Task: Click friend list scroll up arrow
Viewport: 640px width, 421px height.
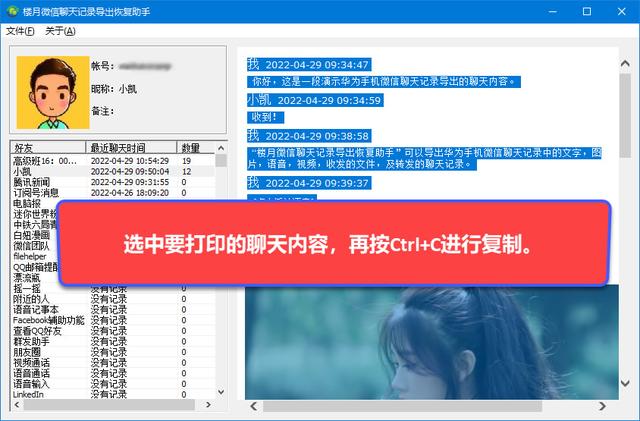Action: pos(221,147)
